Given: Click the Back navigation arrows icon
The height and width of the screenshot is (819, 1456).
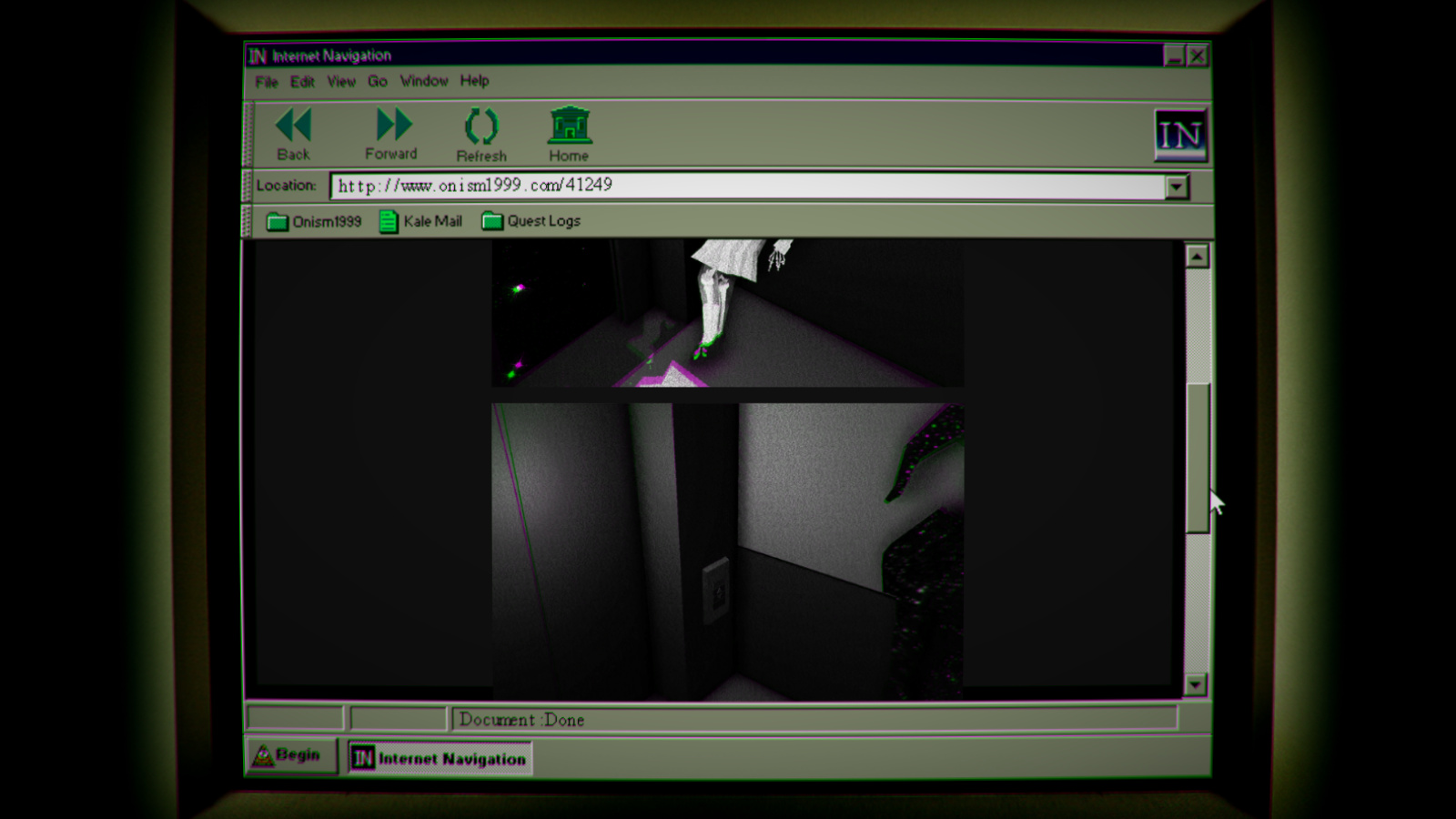Looking at the screenshot, I should [x=293, y=126].
